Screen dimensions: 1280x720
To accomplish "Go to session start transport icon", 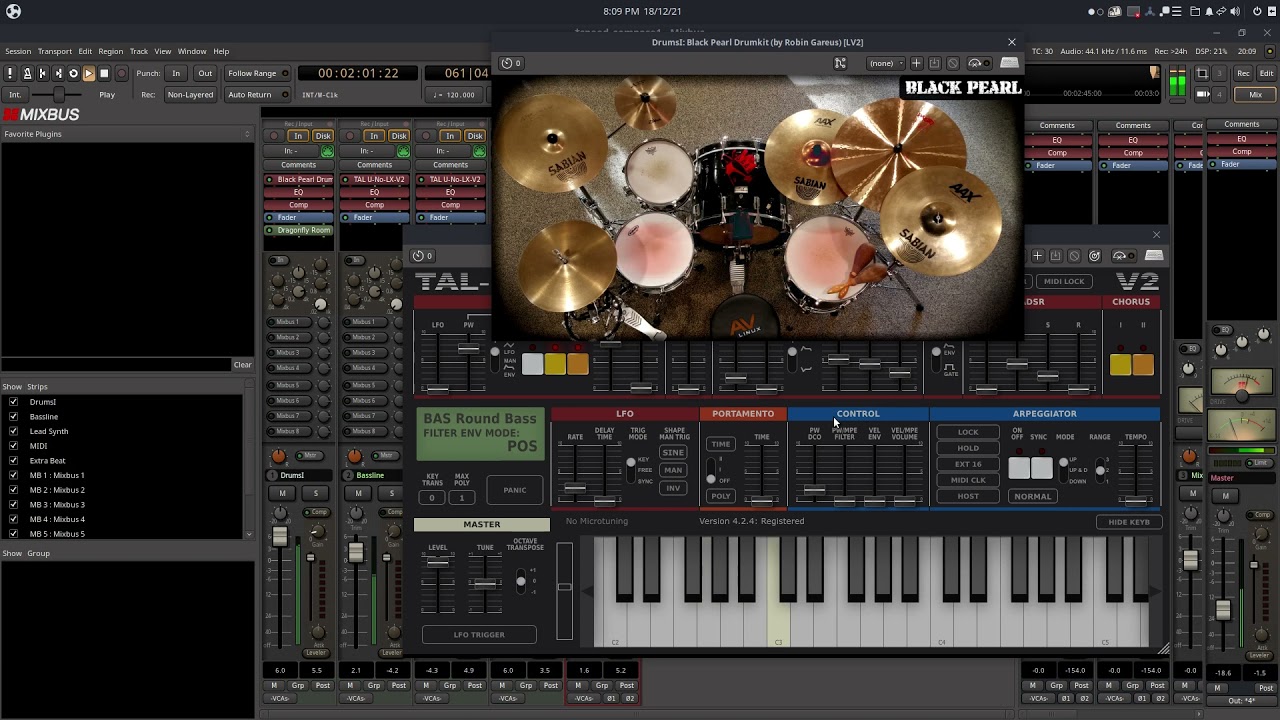I will [42, 73].
